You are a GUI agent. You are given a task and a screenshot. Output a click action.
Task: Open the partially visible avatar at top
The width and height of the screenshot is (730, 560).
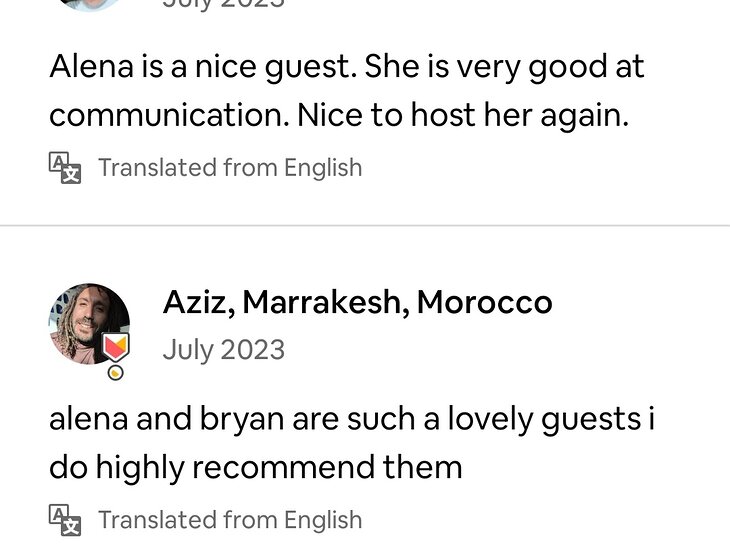click(89, 4)
